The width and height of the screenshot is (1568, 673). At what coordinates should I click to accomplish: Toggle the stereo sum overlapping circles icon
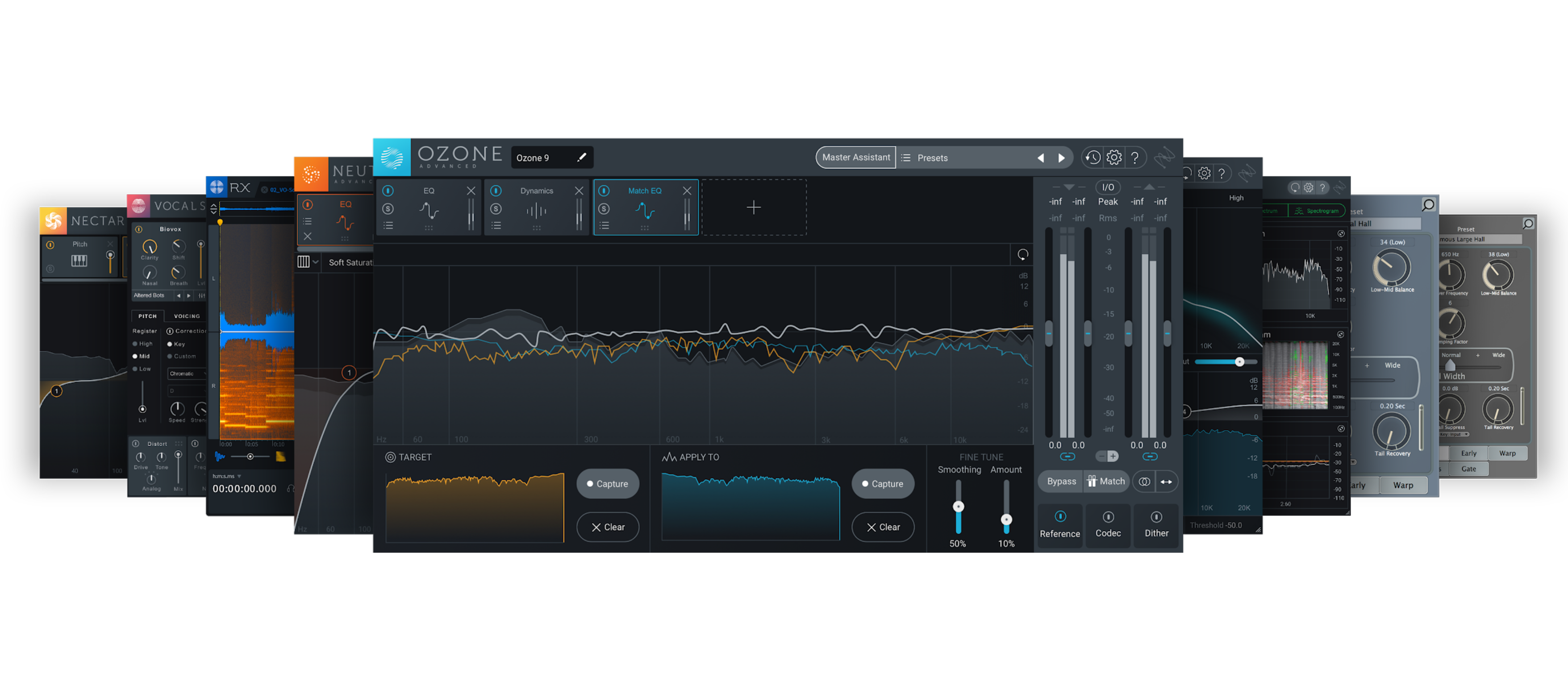(x=1144, y=482)
